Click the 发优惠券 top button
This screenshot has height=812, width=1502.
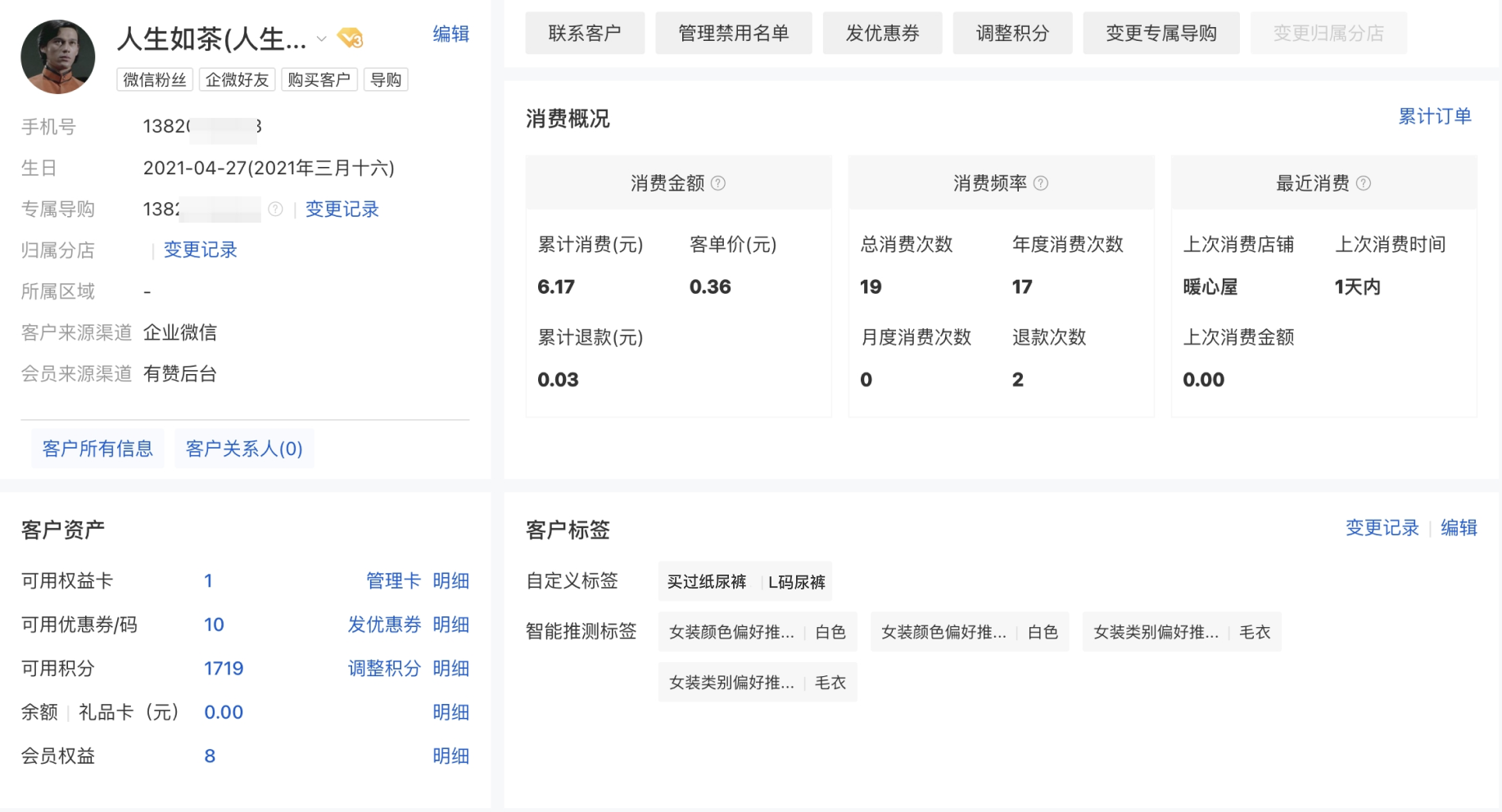[x=882, y=34]
